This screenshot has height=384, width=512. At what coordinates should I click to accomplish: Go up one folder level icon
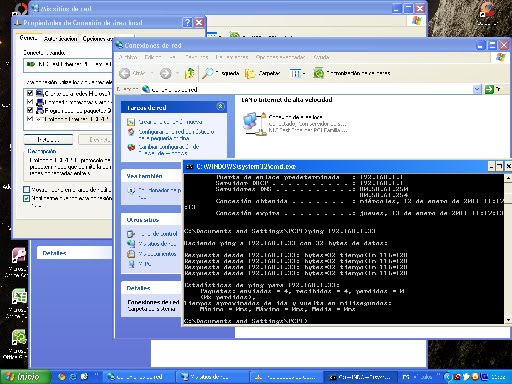tap(190, 73)
